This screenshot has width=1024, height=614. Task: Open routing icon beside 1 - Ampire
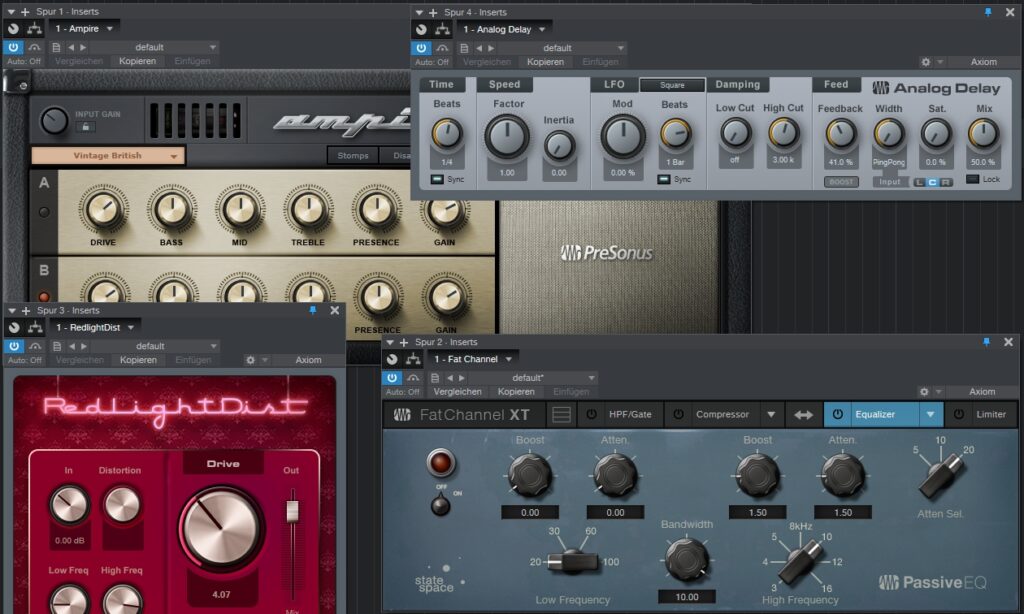coord(35,29)
